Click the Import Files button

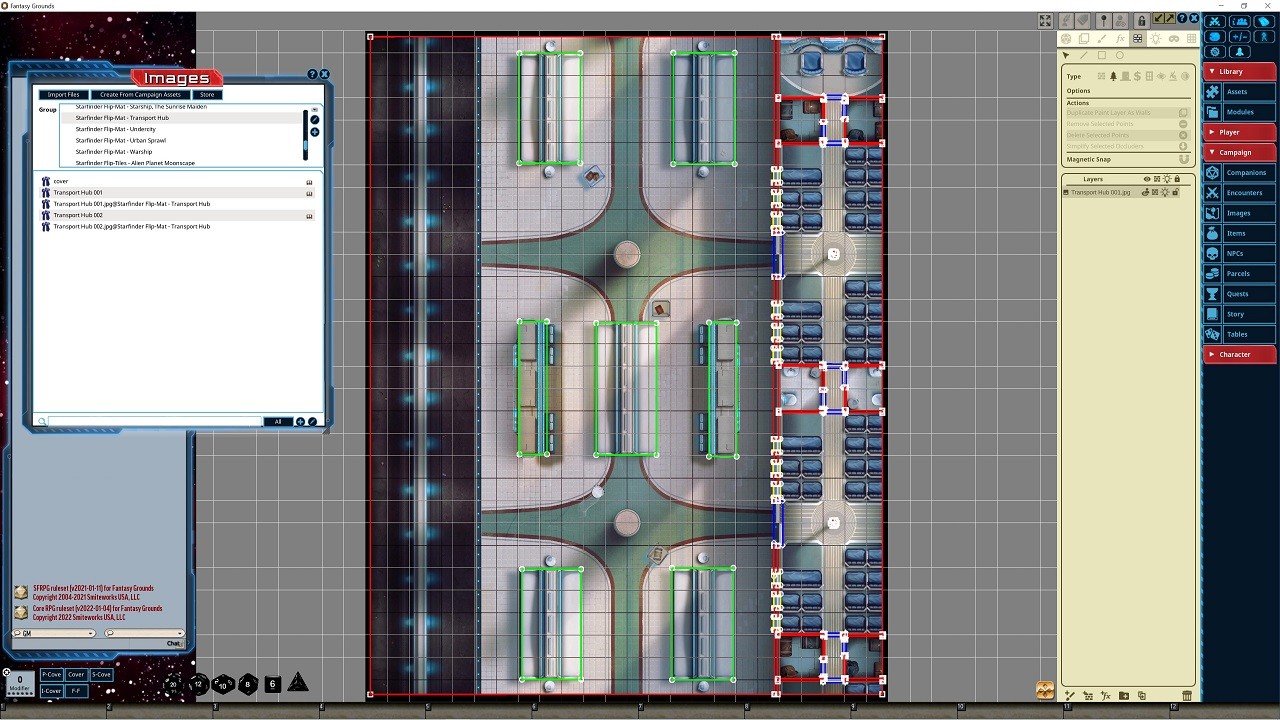[x=63, y=94]
